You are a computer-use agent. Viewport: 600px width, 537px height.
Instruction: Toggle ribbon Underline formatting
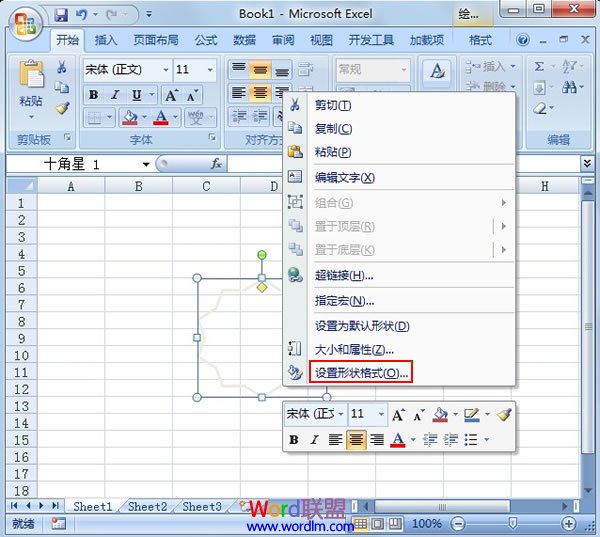point(137,95)
